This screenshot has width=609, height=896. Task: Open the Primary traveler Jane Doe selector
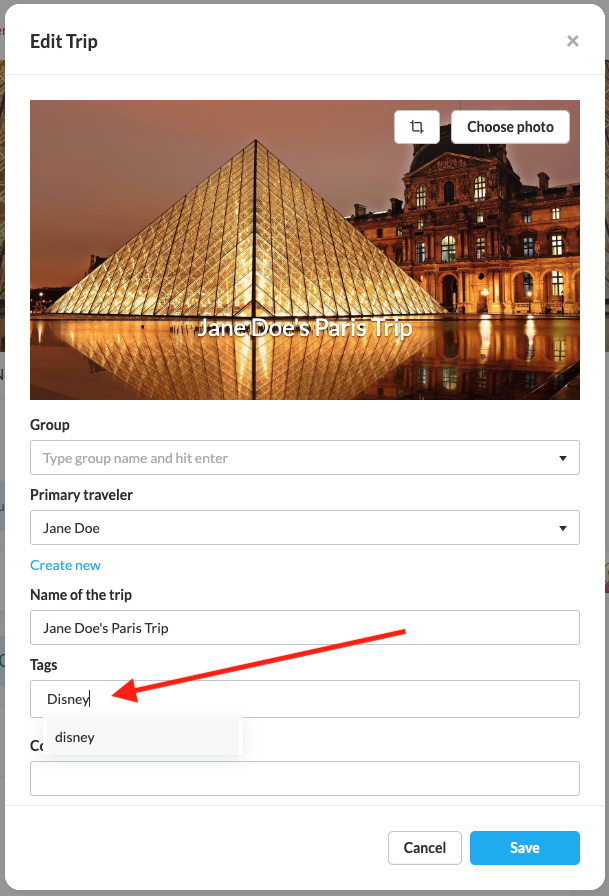(x=290, y=528)
